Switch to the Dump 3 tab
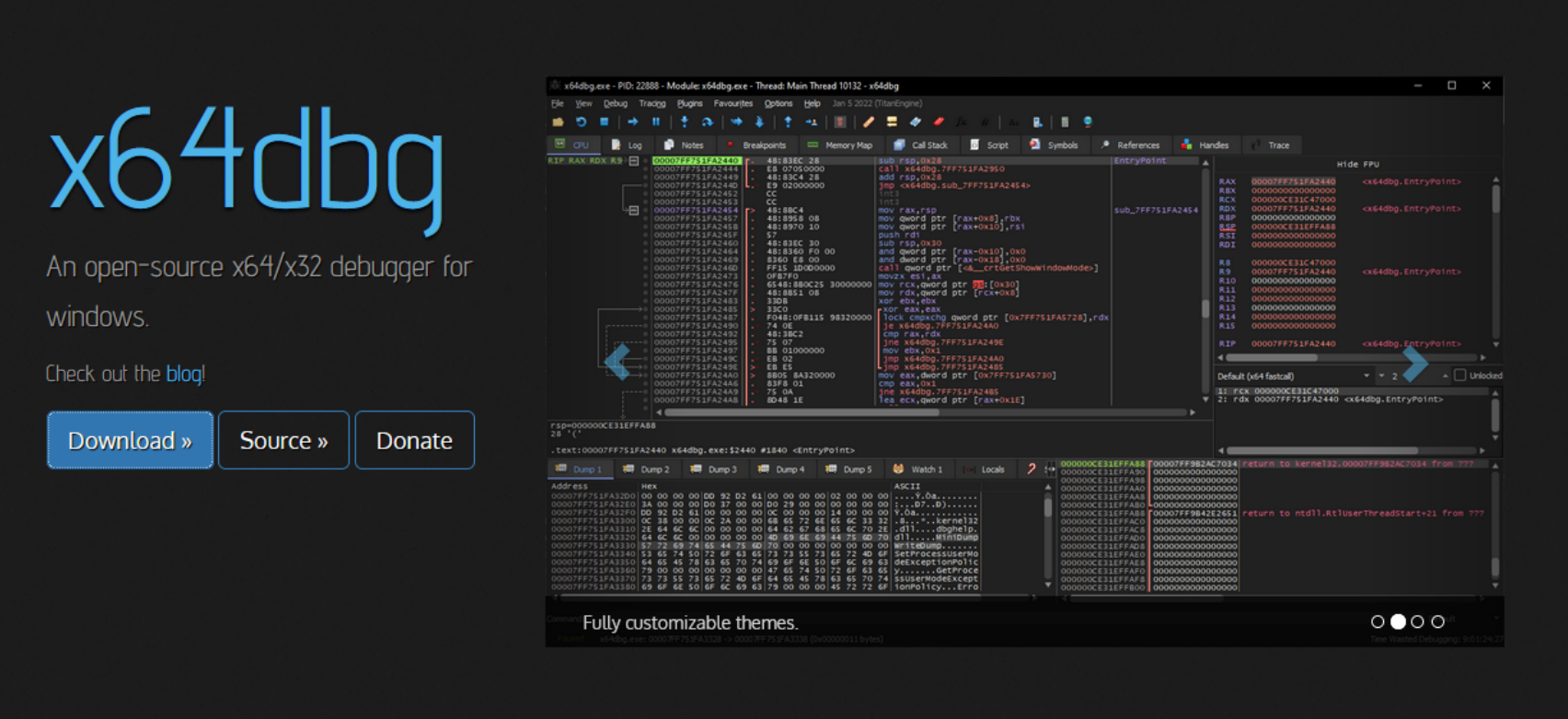This screenshot has width=1568, height=719. [x=714, y=470]
